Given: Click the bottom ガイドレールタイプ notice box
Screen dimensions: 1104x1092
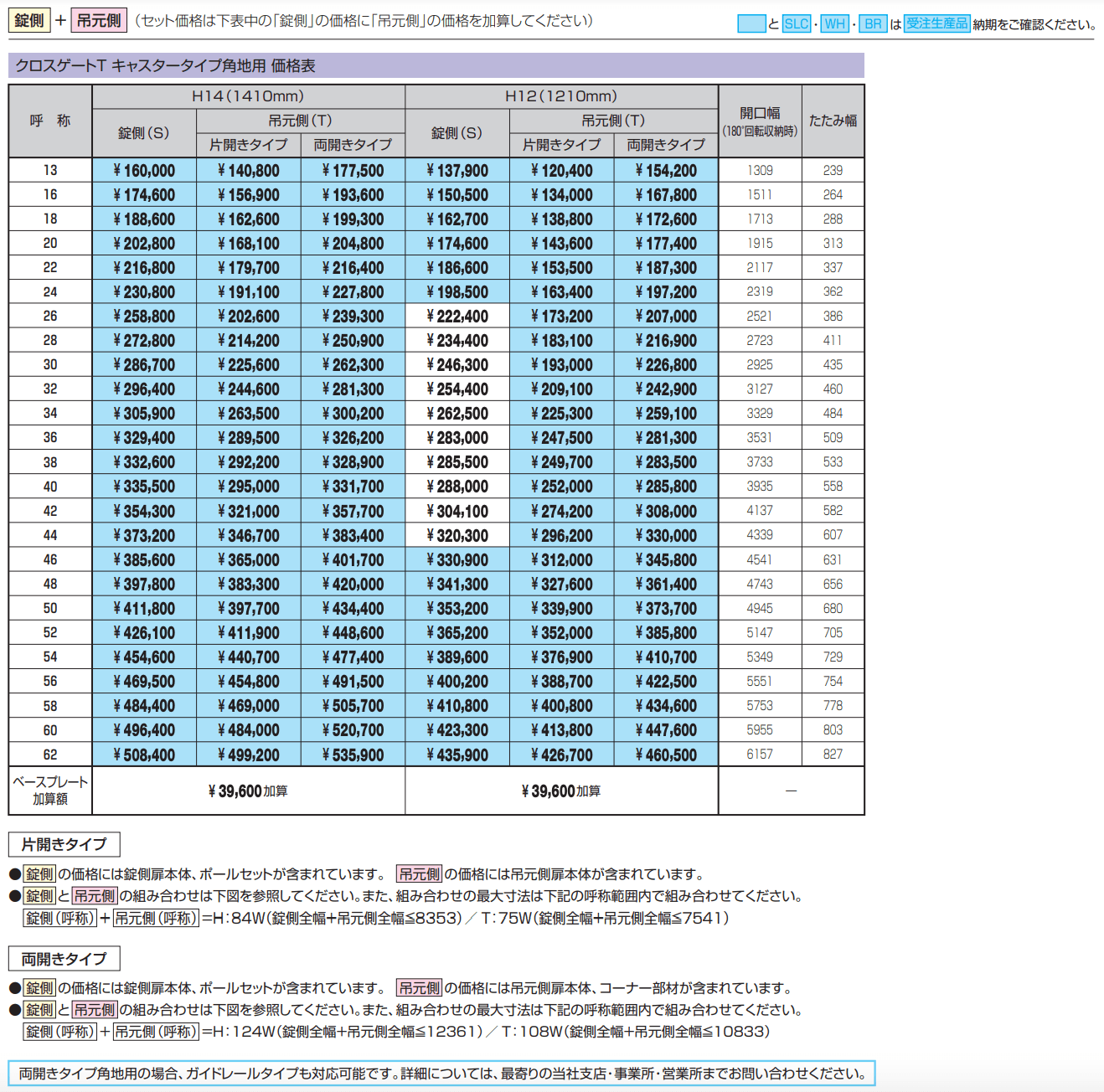Looking at the screenshot, I should click(440, 1070).
